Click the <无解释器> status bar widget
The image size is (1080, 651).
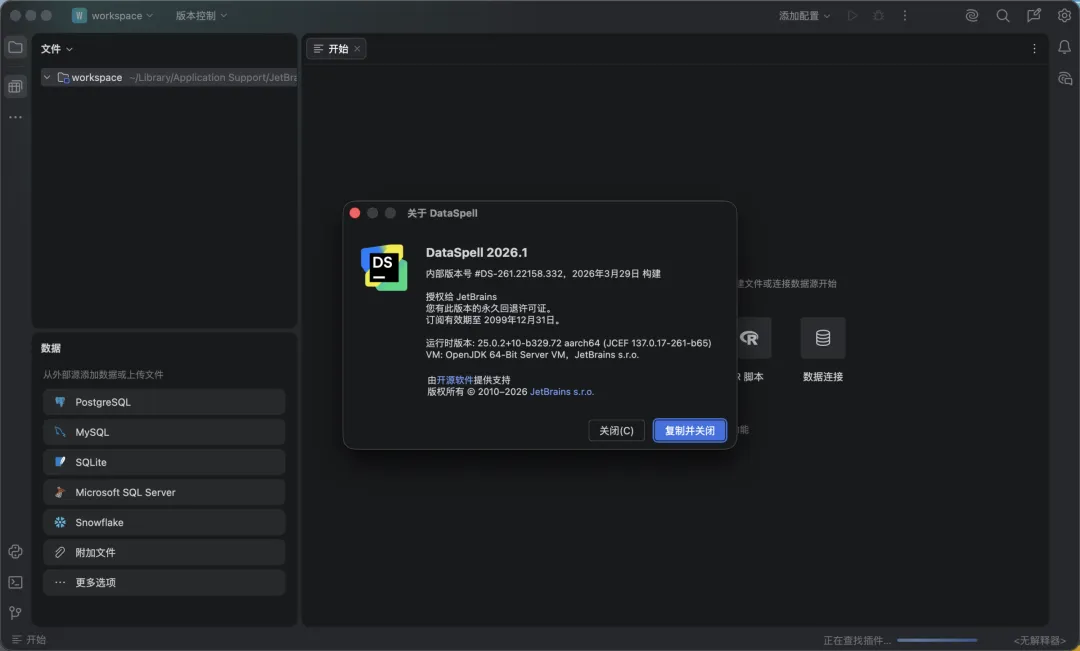[1042, 640]
